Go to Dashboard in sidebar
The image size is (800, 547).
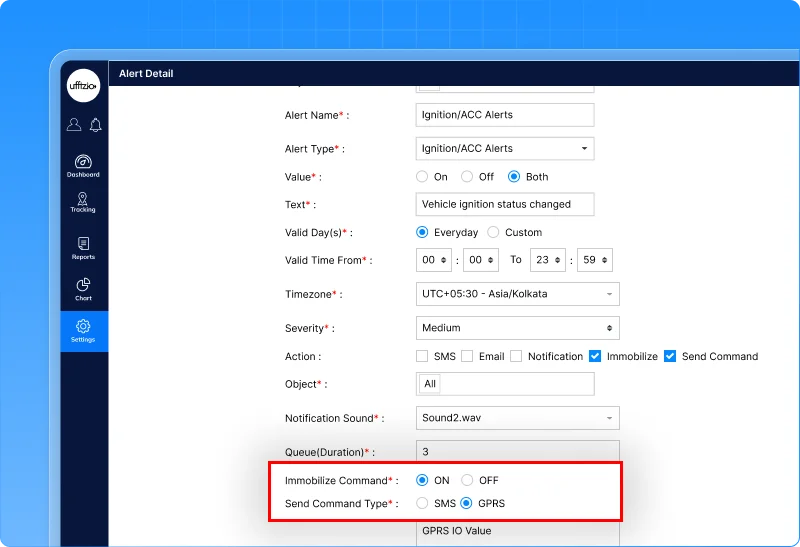click(83, 166)
